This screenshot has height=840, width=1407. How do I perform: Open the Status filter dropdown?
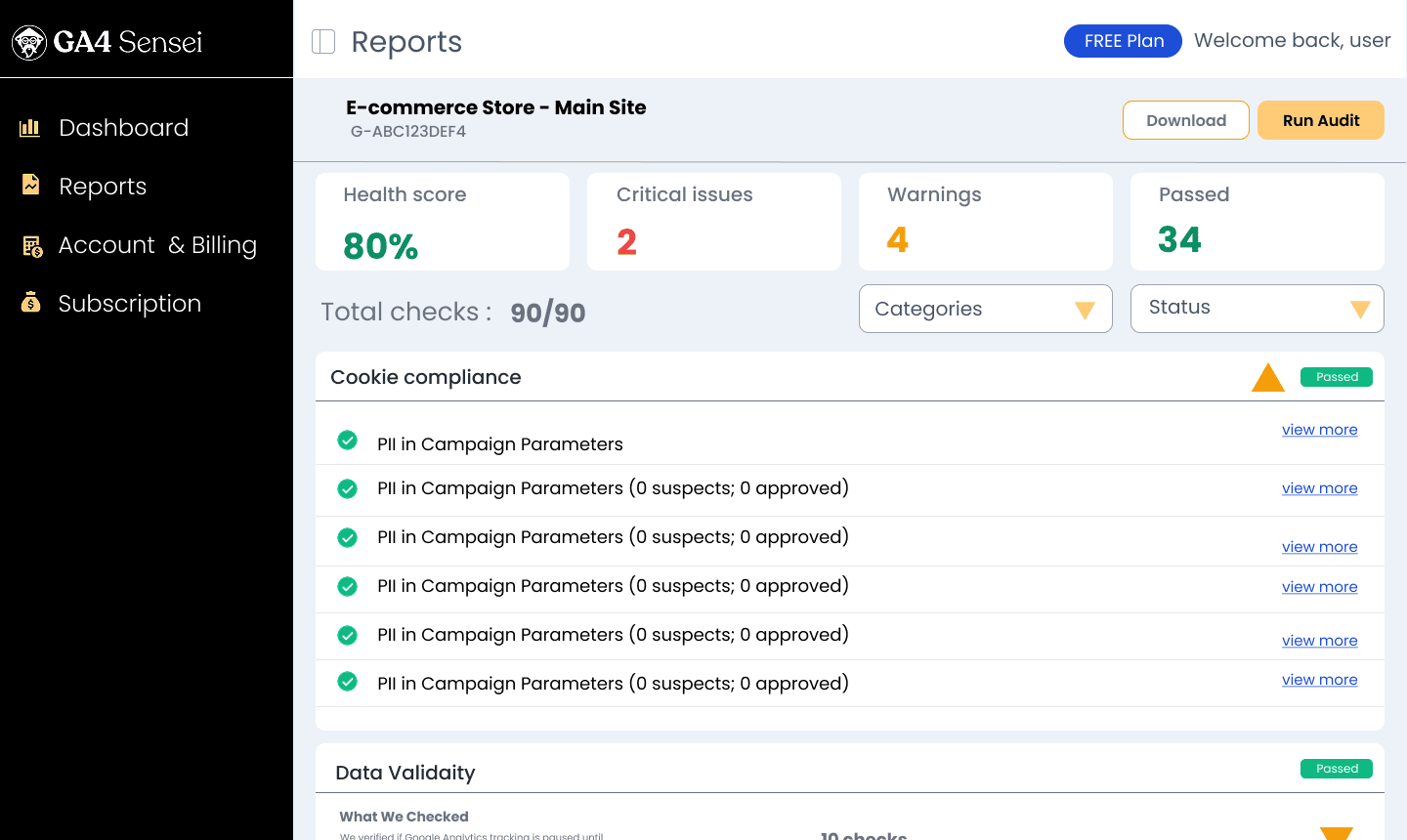(1257, 309)
